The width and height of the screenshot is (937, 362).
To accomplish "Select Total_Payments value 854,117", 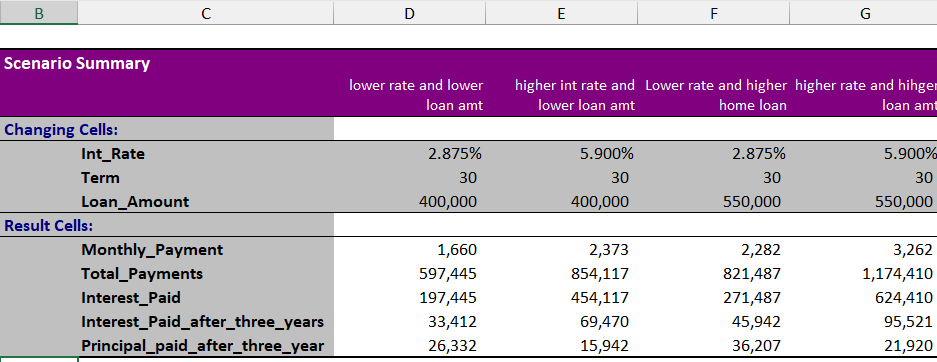I will tap(601, 274).
